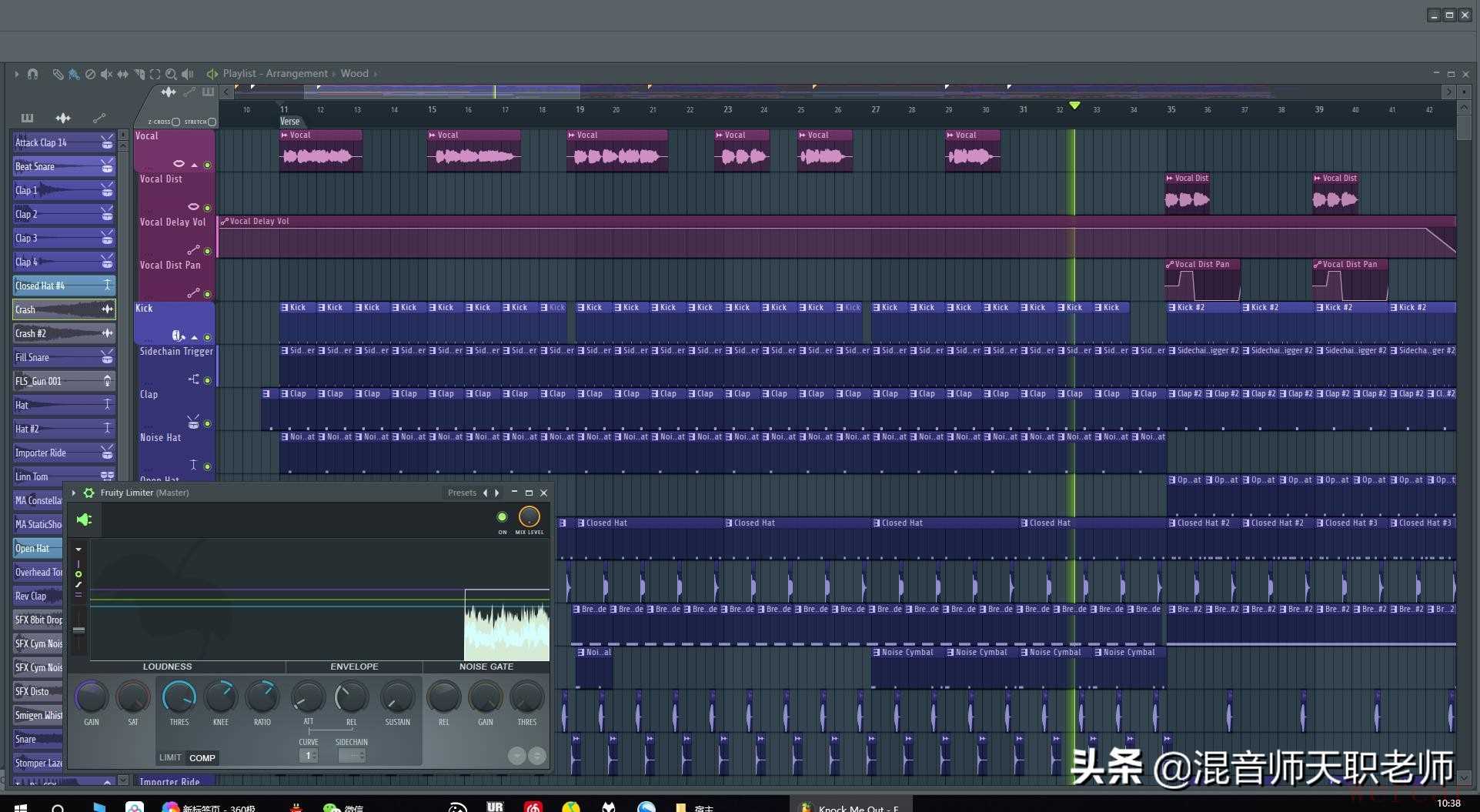Expand the Fruity Limiter plugin menu arrow
This screenshot has width=1480, height=812.
pyautogui.click(x=74, y=493)
